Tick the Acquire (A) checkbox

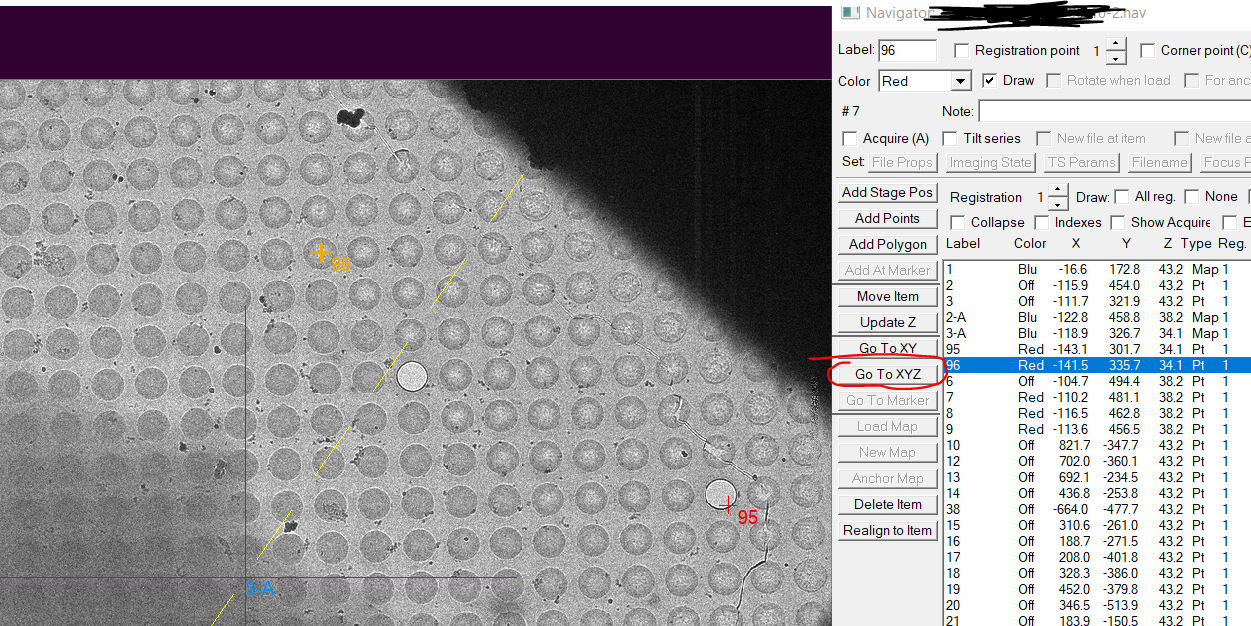pos(850,139)
